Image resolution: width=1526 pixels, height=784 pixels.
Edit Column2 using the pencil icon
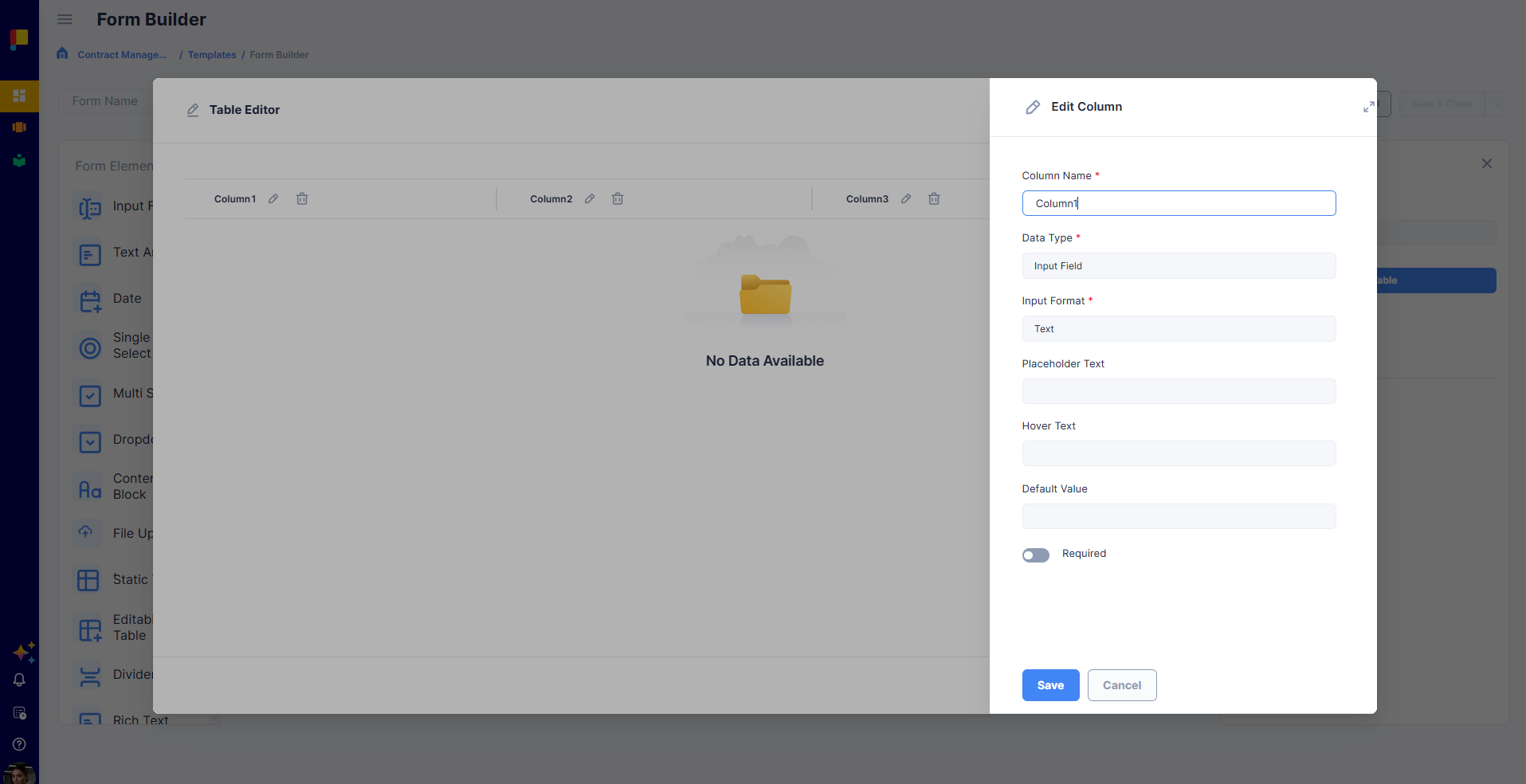(x=590, y=198)
